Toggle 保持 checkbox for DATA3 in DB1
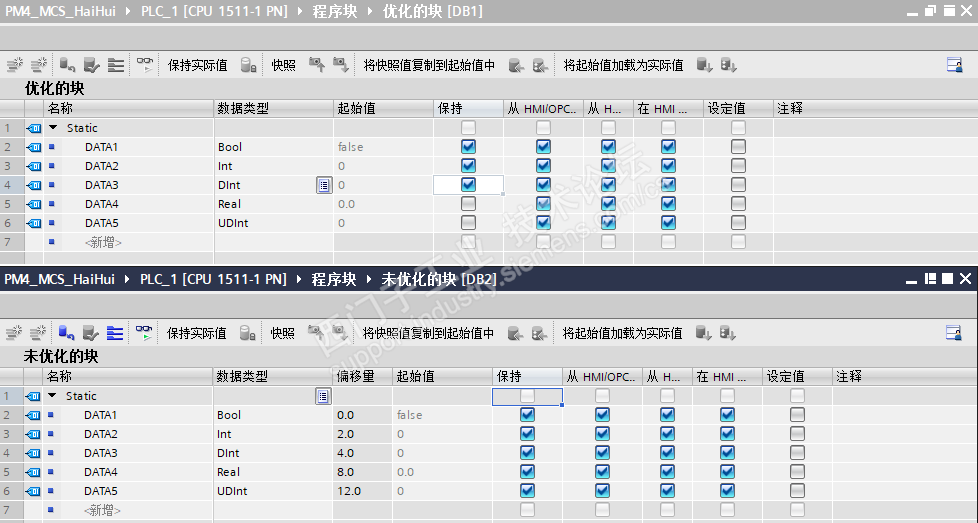Screen dimensions: 978x523 [468, 185]
